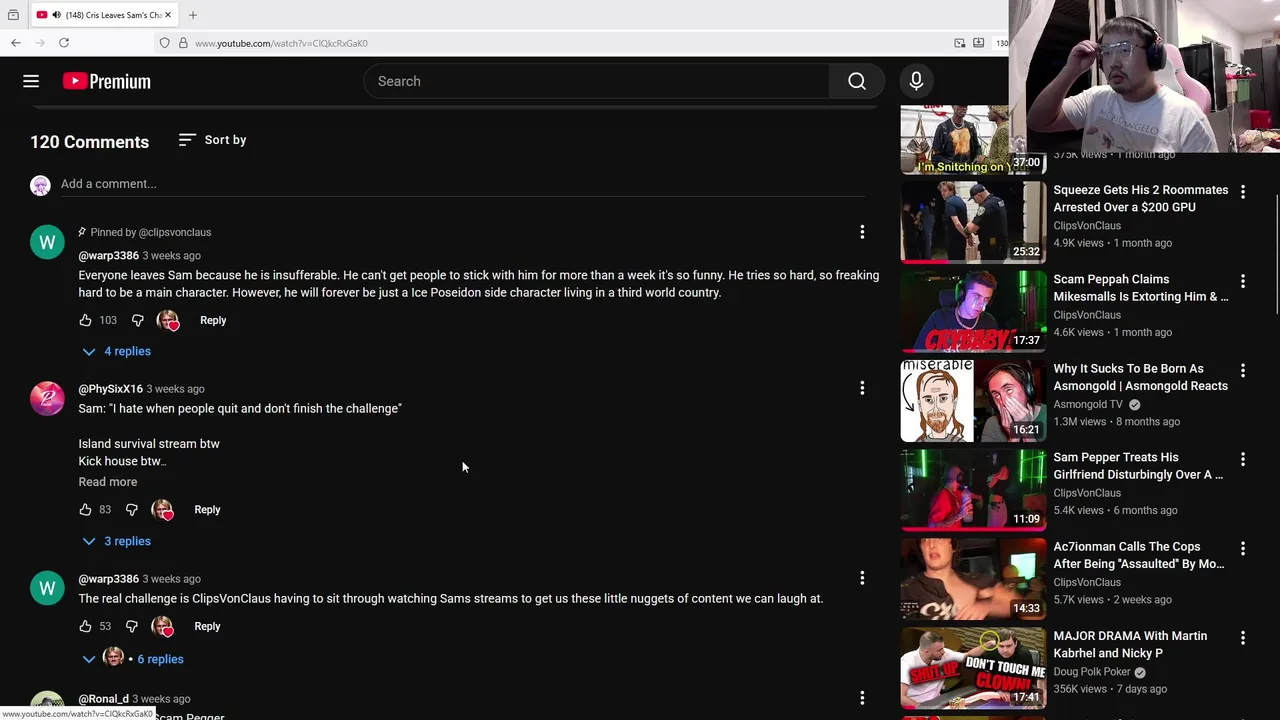1280x720 pixels.
Task: Open @warp3386 channel from pinned comment
Action: (109, 256)
